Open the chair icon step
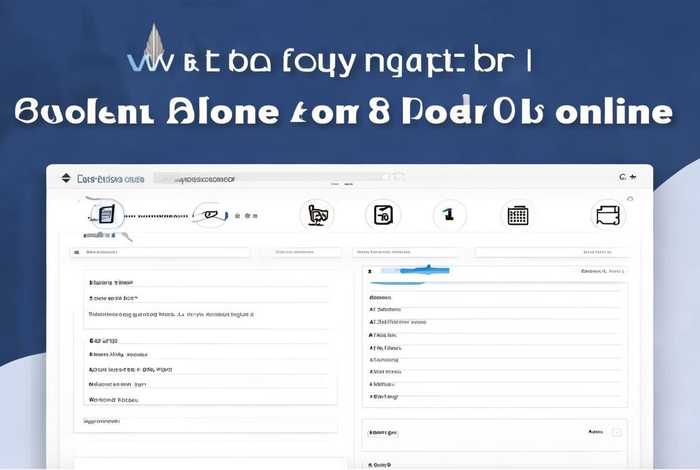 tap(317, 214)
